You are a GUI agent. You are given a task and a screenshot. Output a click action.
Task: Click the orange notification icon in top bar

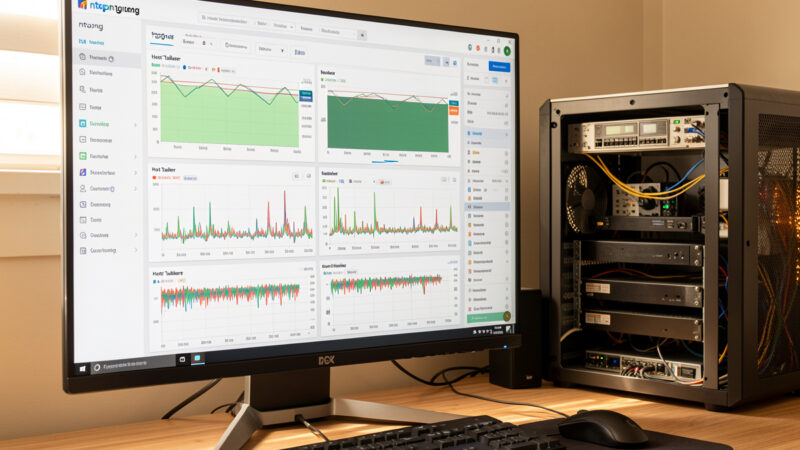click(x=478, y=48)
